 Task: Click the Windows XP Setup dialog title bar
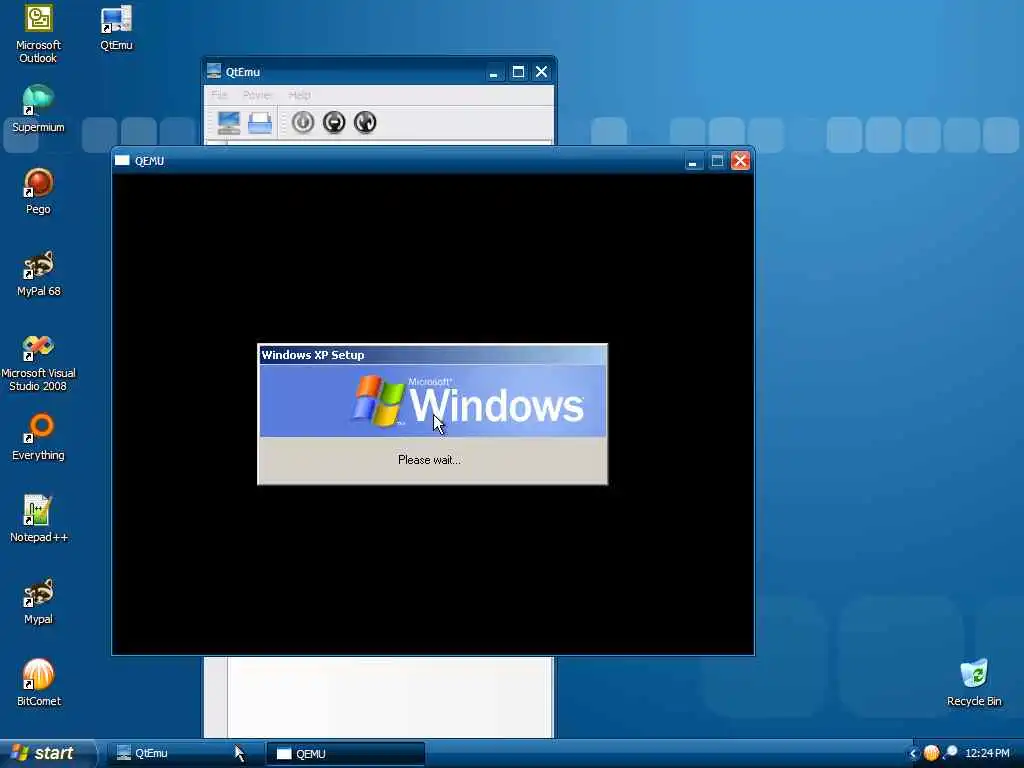[432, 355]
